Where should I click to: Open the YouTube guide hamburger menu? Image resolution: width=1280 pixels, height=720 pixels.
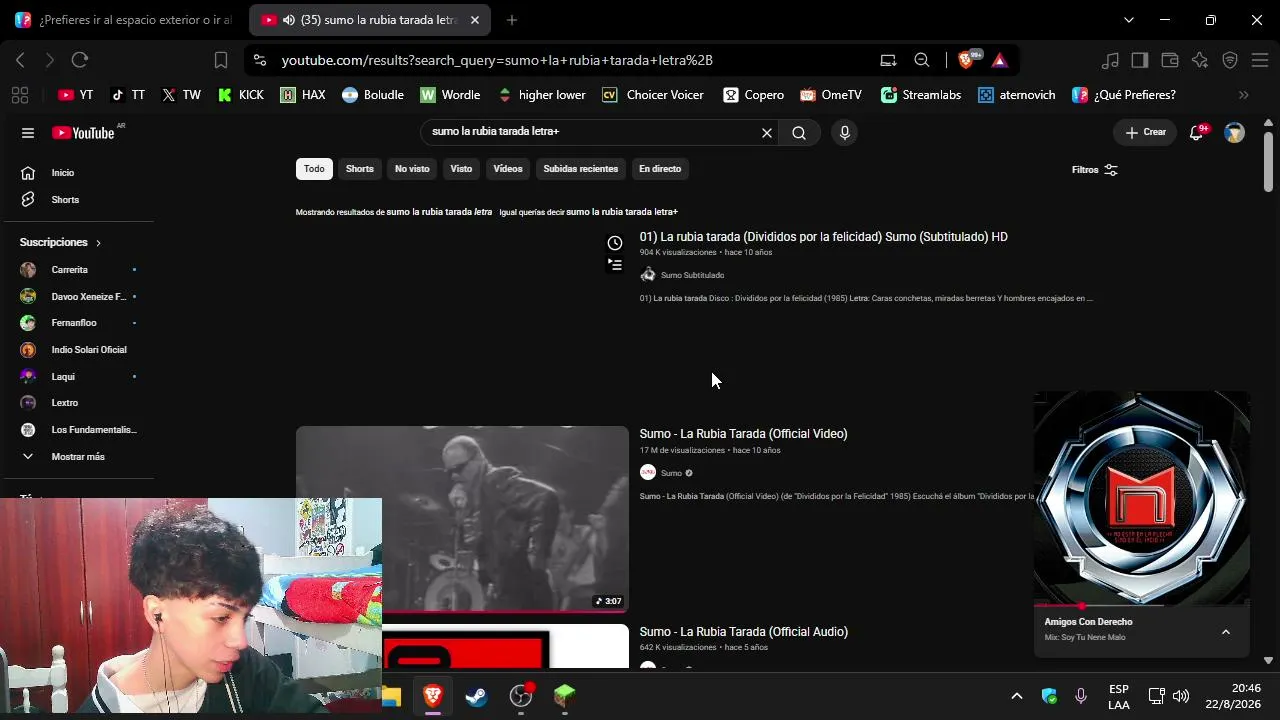[28, 133]
